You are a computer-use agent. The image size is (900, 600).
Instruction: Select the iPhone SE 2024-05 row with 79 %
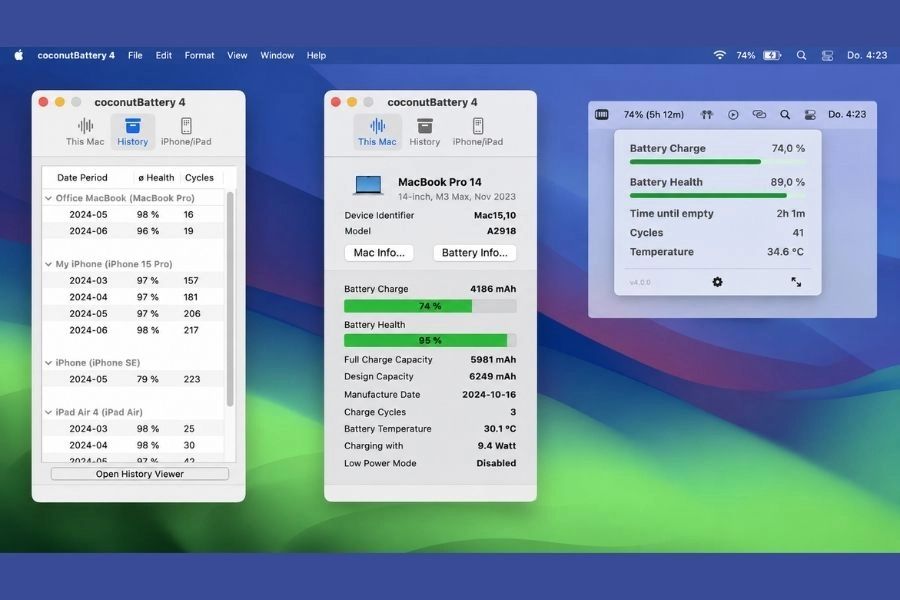[x=133, y=379]
